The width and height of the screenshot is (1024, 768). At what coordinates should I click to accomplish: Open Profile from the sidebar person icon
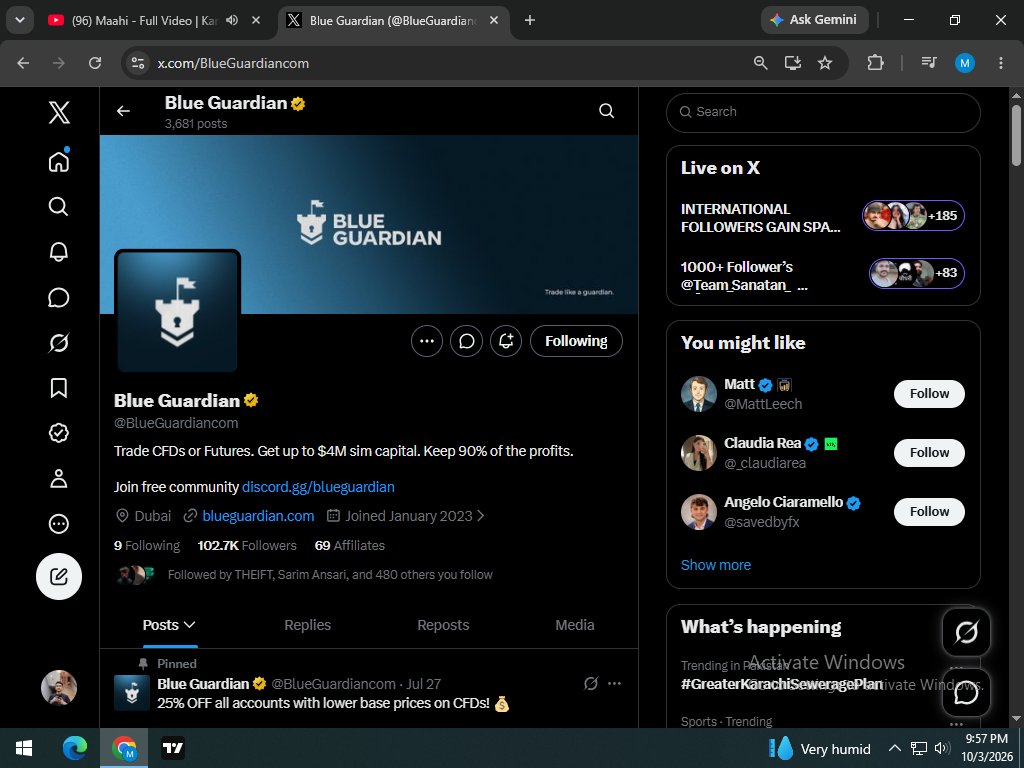click(x=59, y=478)
